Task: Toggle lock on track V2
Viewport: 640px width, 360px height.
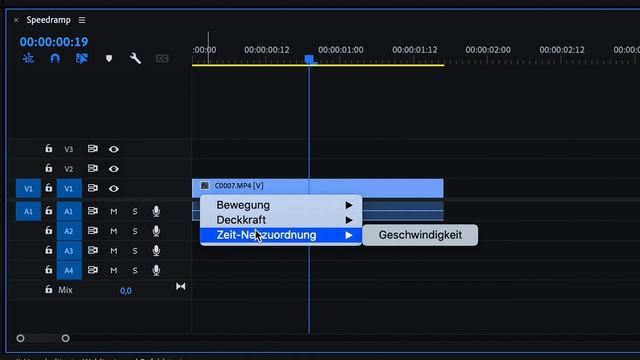Action: point(49,168)
